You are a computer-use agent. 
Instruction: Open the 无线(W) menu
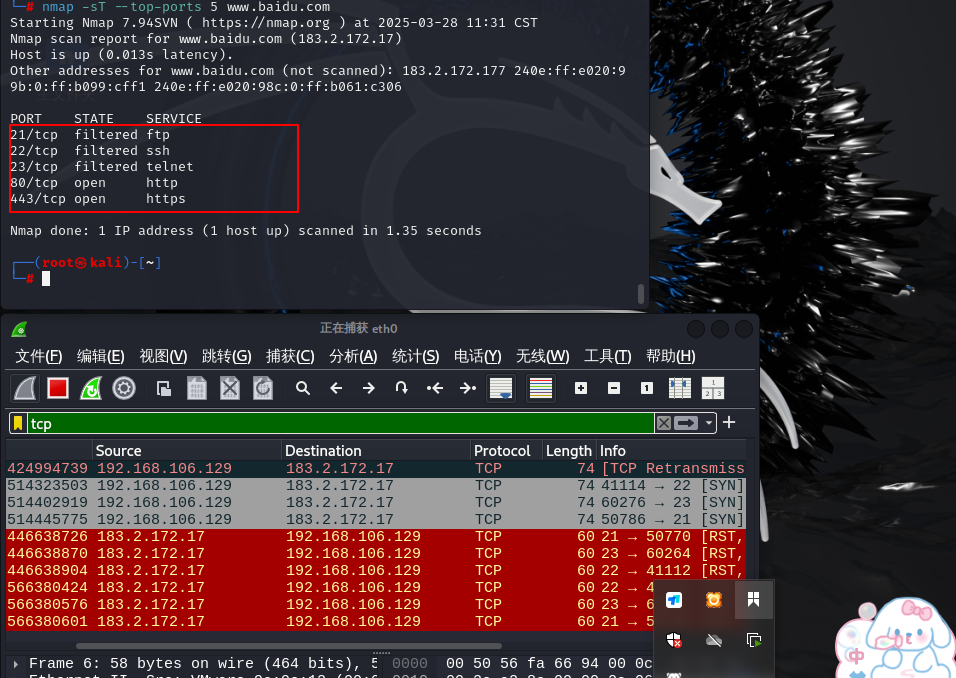point(543,356)
